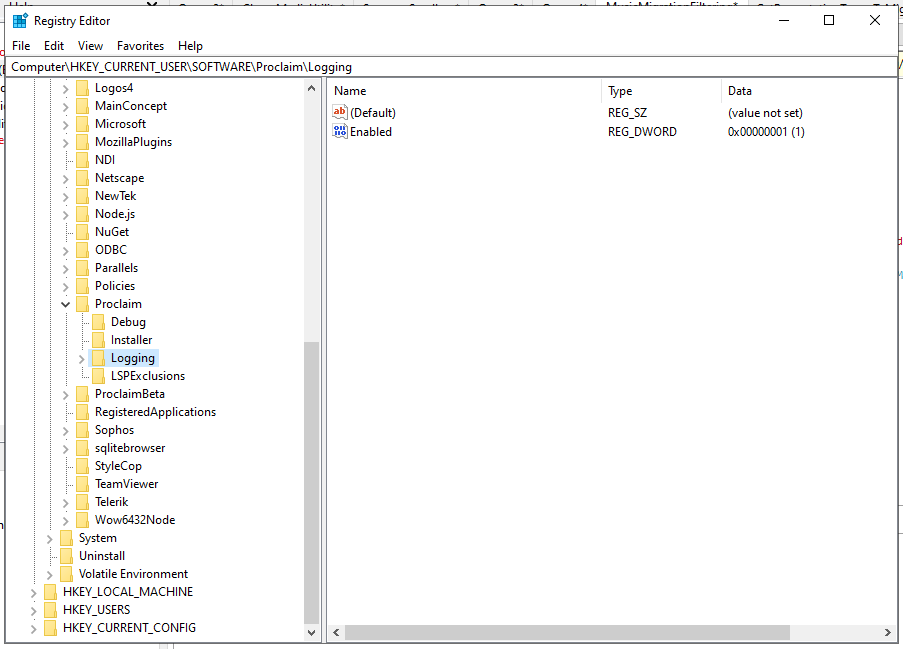Screen dimensions: 903x649
Task: Expand the Parallels key
Action: point(66,268)
